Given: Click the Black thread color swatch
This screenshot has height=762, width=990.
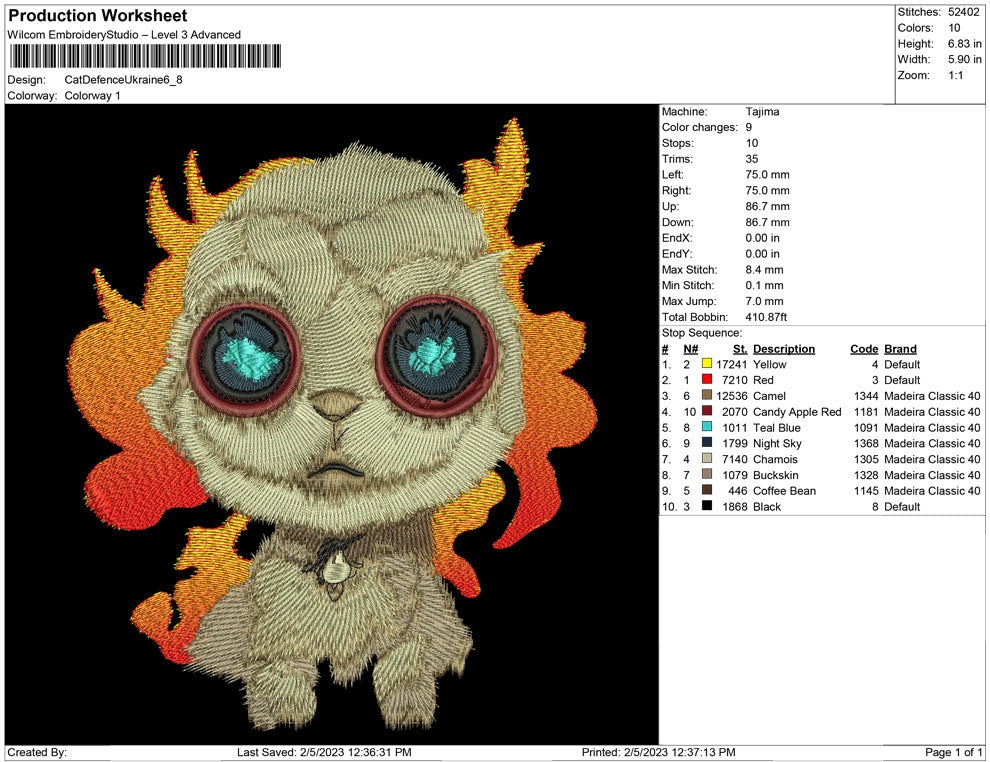Looking at the screenshot, I should tap(707, 506).
